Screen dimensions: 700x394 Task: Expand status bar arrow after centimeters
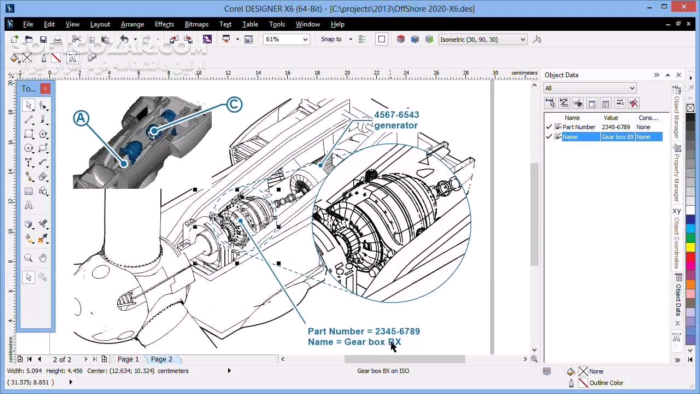coord(229,371)
